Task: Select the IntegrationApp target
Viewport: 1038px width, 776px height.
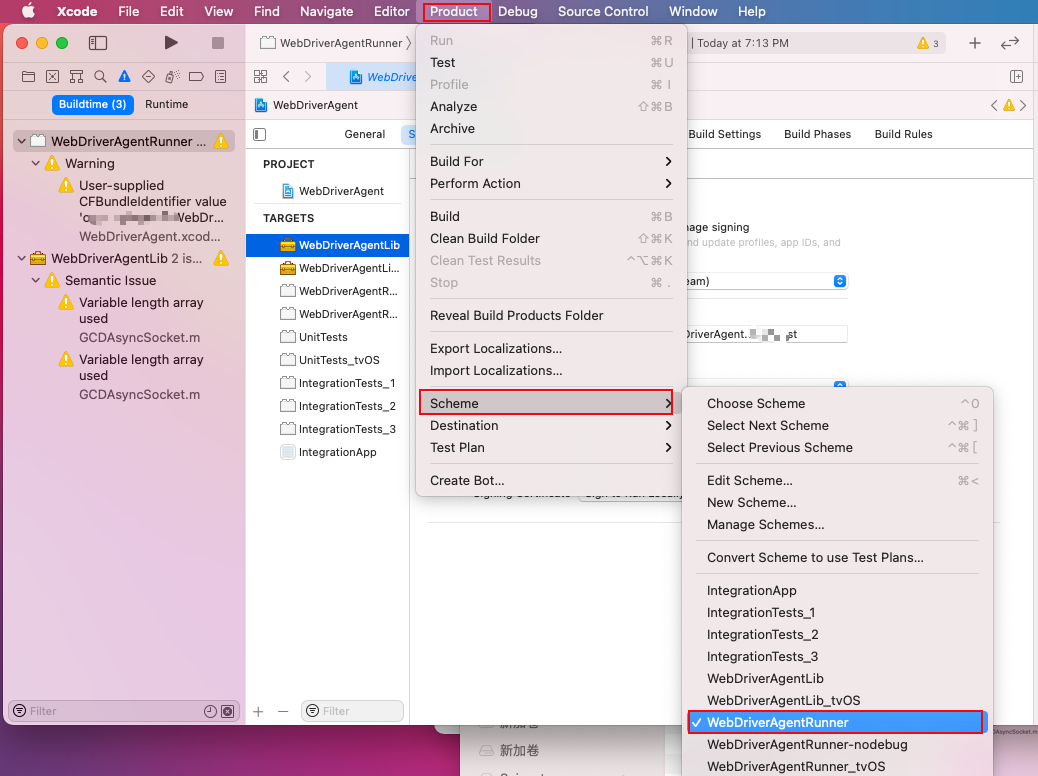Action: tap(328, 452)
